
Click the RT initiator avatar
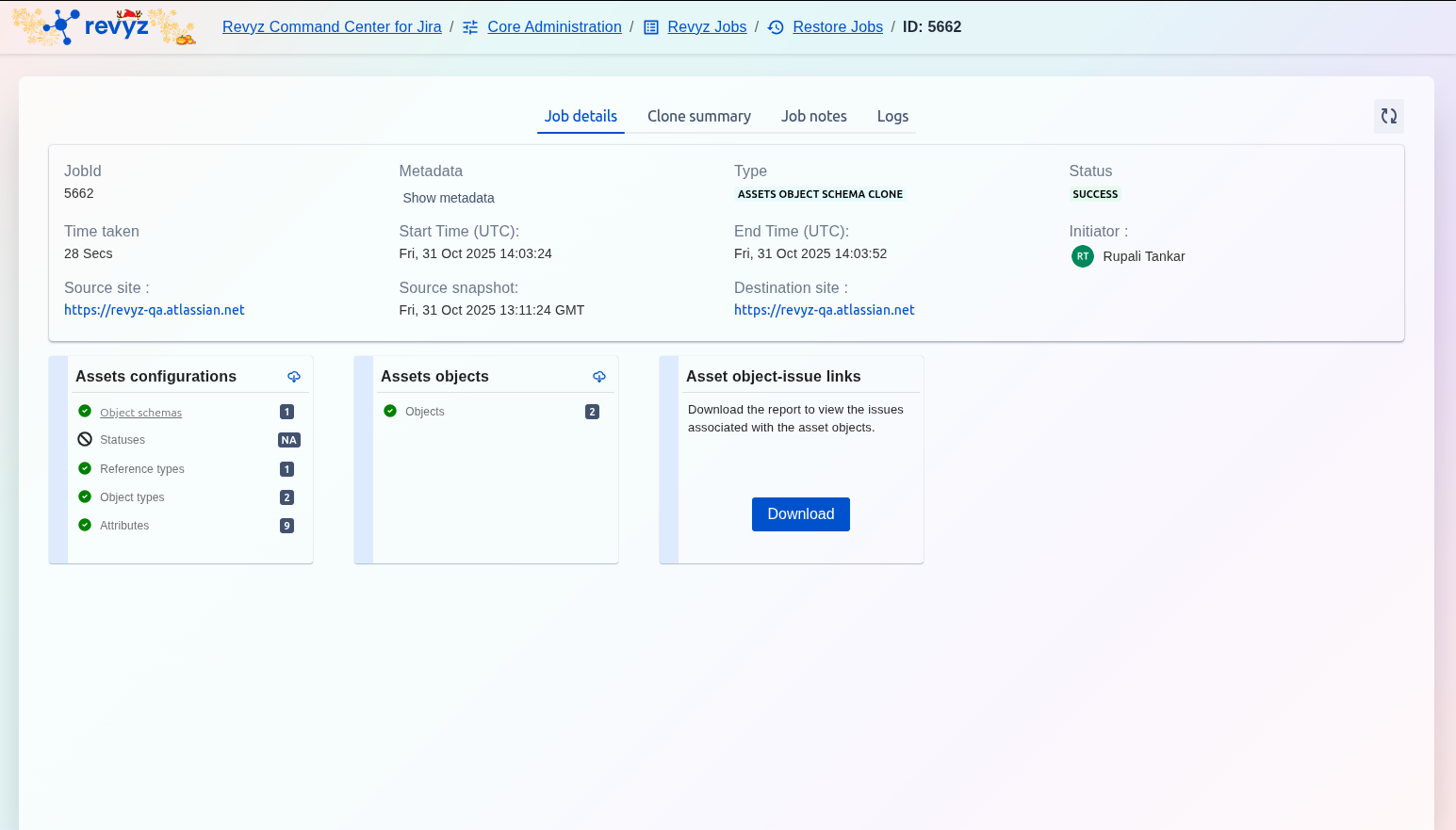[1082, 256]
